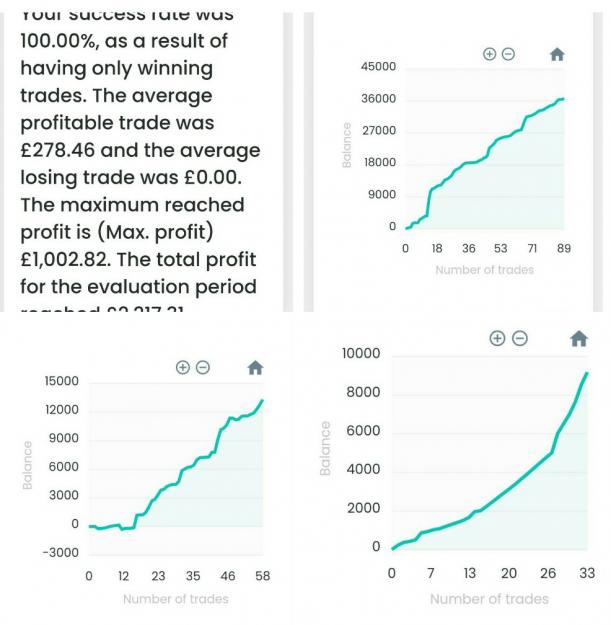Click the £278.46 average profitable trade text
This screenshot has height=625, width=611.
pos(58,150)
